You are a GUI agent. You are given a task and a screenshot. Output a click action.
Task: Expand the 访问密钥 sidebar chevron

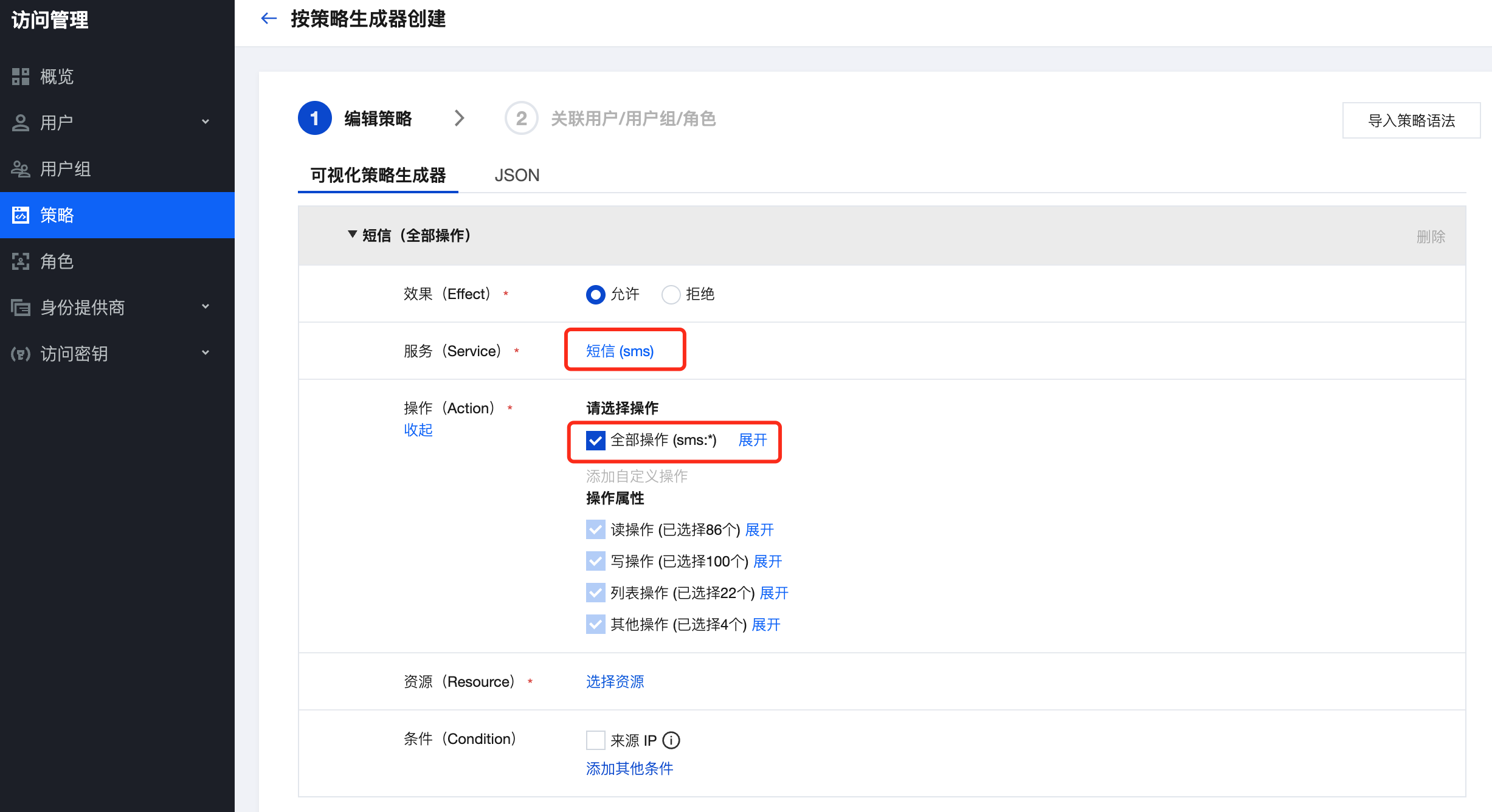205,353
